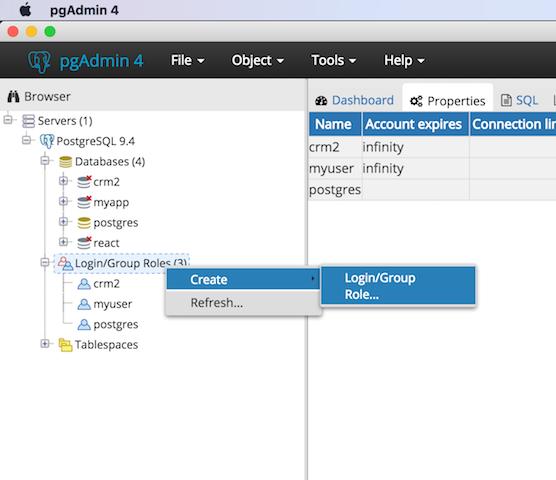Click the Login/Group Roles users icon
This screenshot has width=556, height=480.
(x=66, y=263)
